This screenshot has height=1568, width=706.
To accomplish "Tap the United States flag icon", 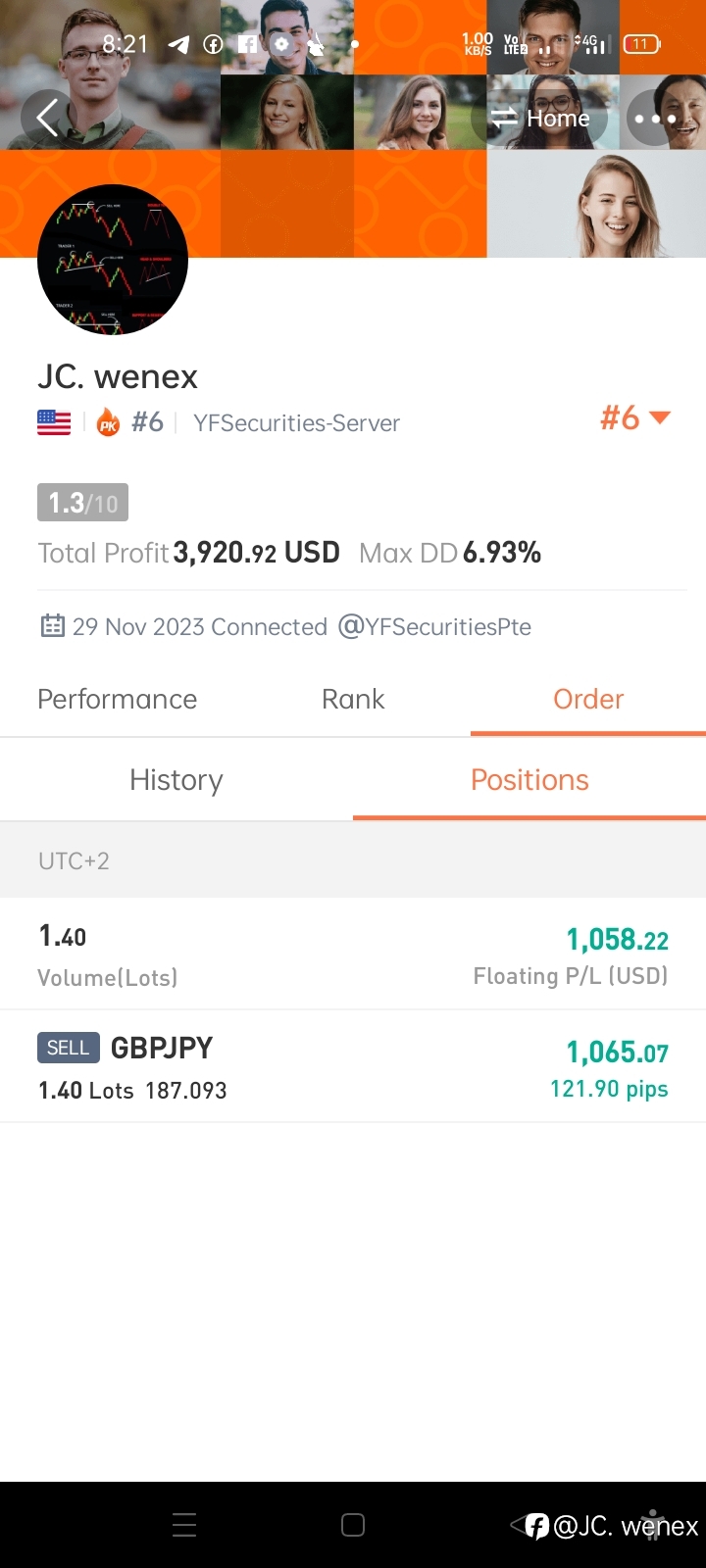I will (54, 422).
